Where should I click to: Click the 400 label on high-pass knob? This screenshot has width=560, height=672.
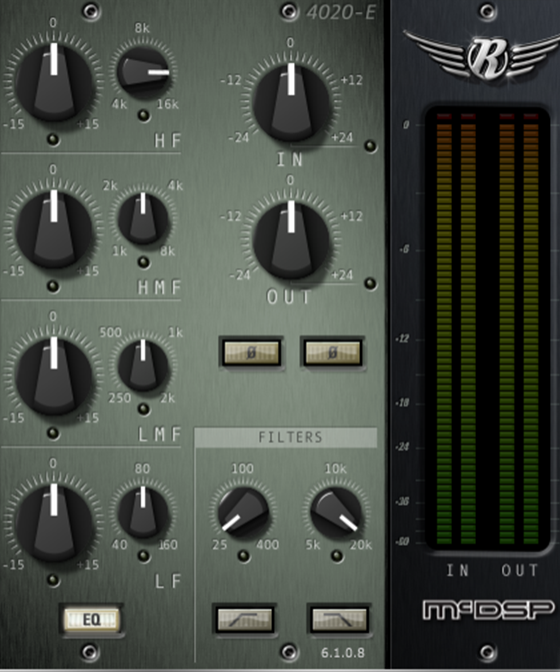click(268, 545)
